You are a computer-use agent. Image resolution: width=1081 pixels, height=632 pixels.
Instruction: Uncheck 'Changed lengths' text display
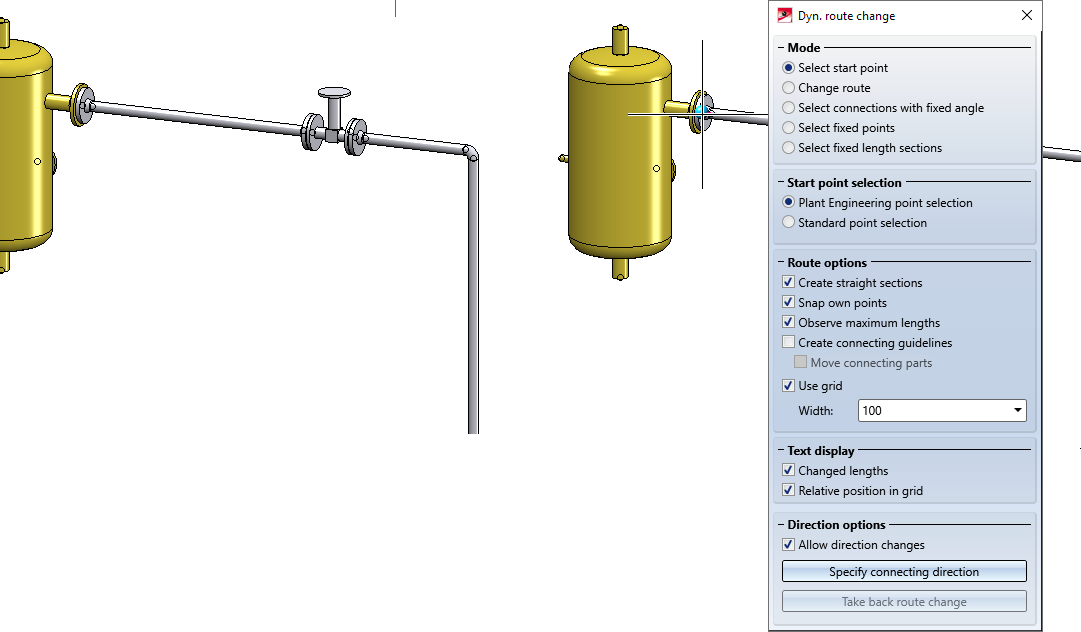click(788, 470)
